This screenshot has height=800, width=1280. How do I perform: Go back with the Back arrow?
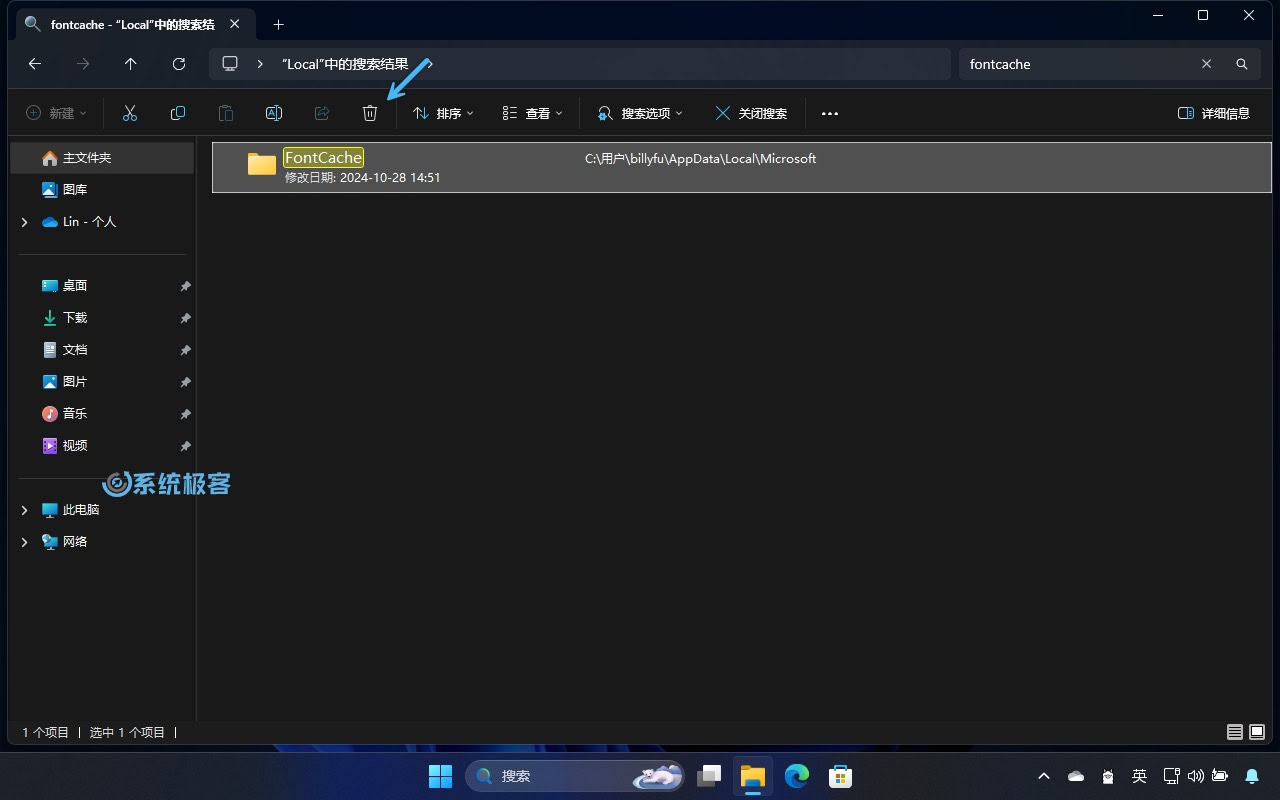35,64
